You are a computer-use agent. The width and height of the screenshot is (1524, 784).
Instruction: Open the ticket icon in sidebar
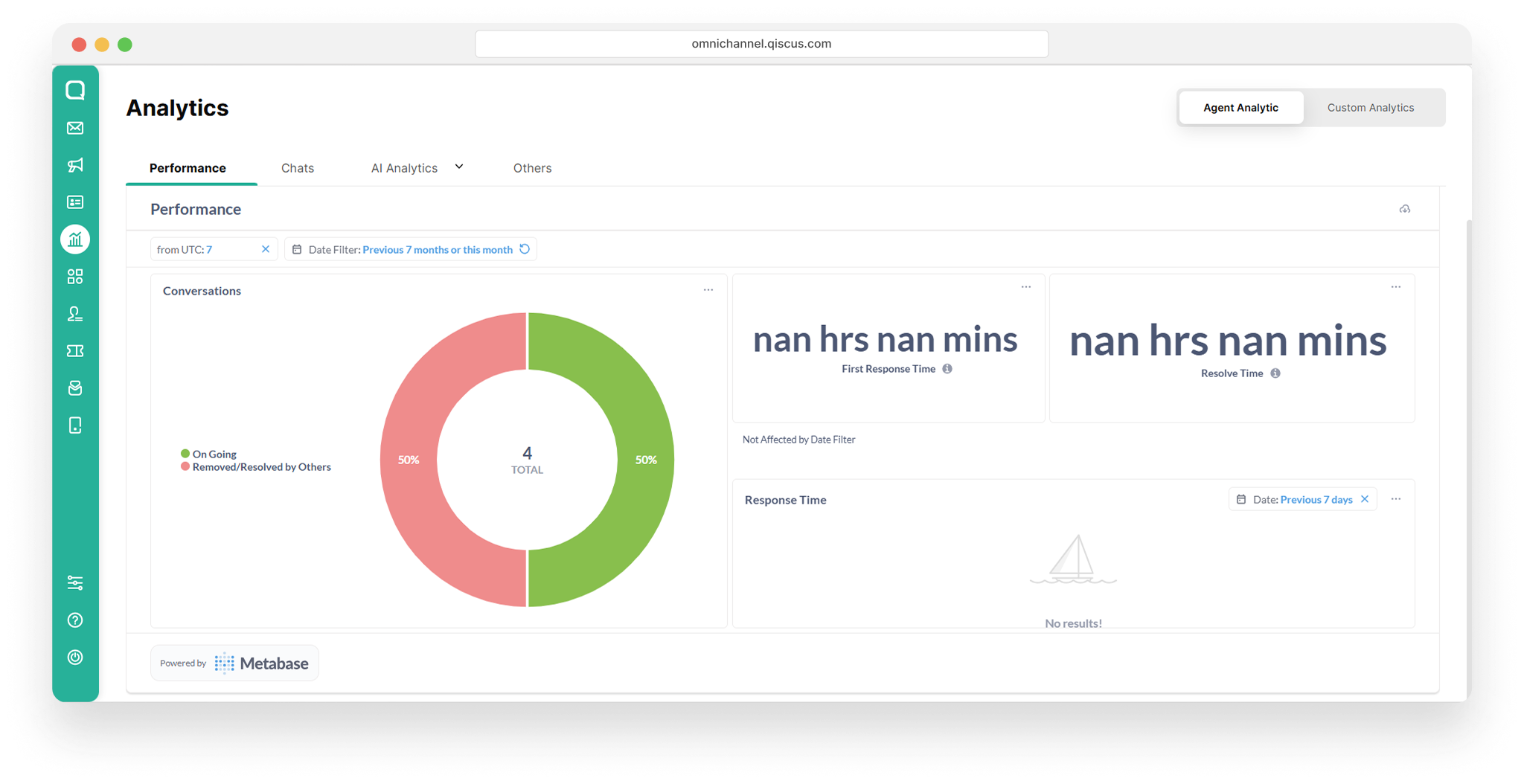coord(75,351)
